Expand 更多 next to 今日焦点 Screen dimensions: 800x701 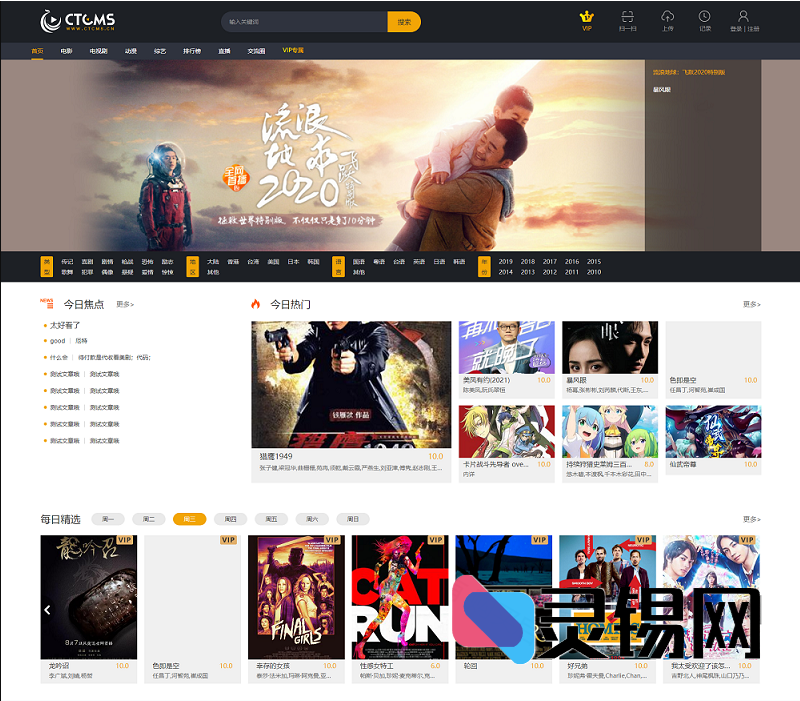pos(125,304)
